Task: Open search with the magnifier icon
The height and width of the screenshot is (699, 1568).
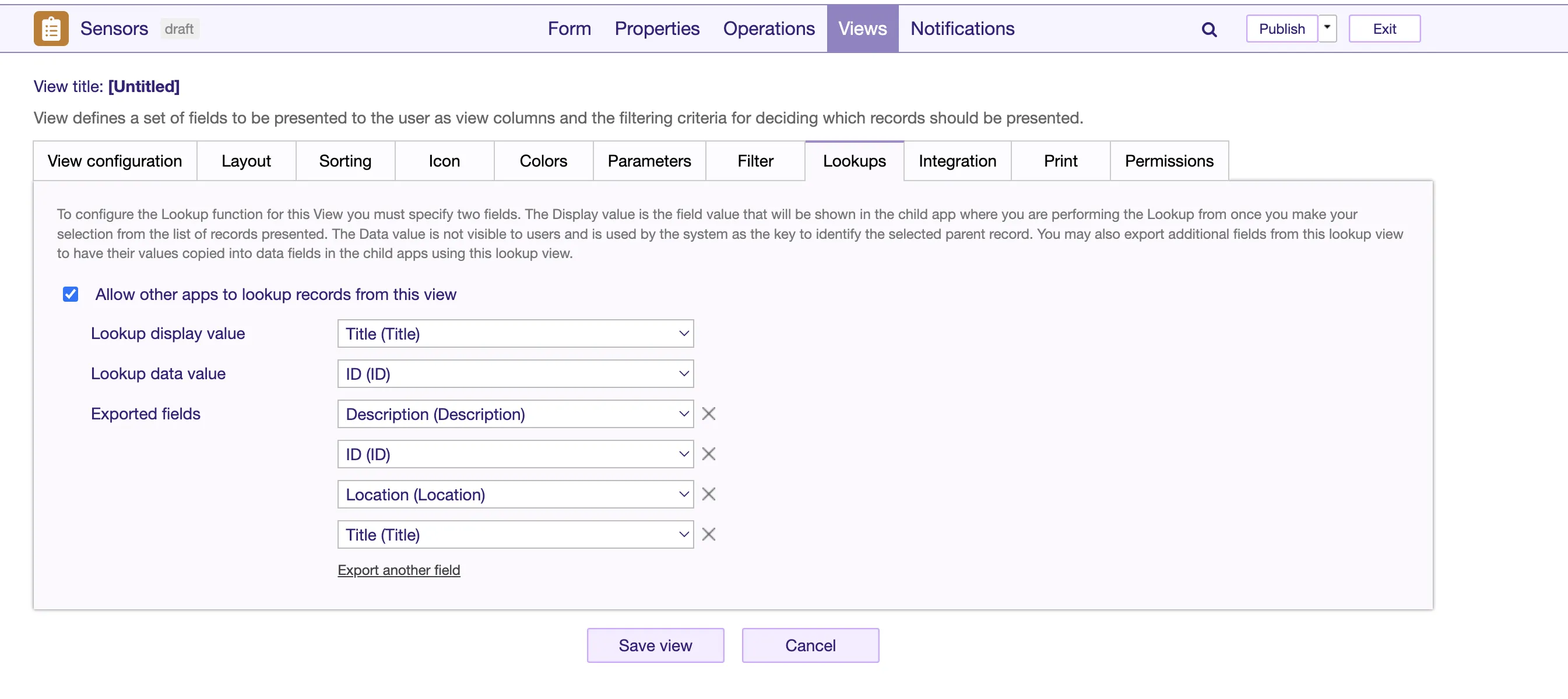Action: point(1209,29)
